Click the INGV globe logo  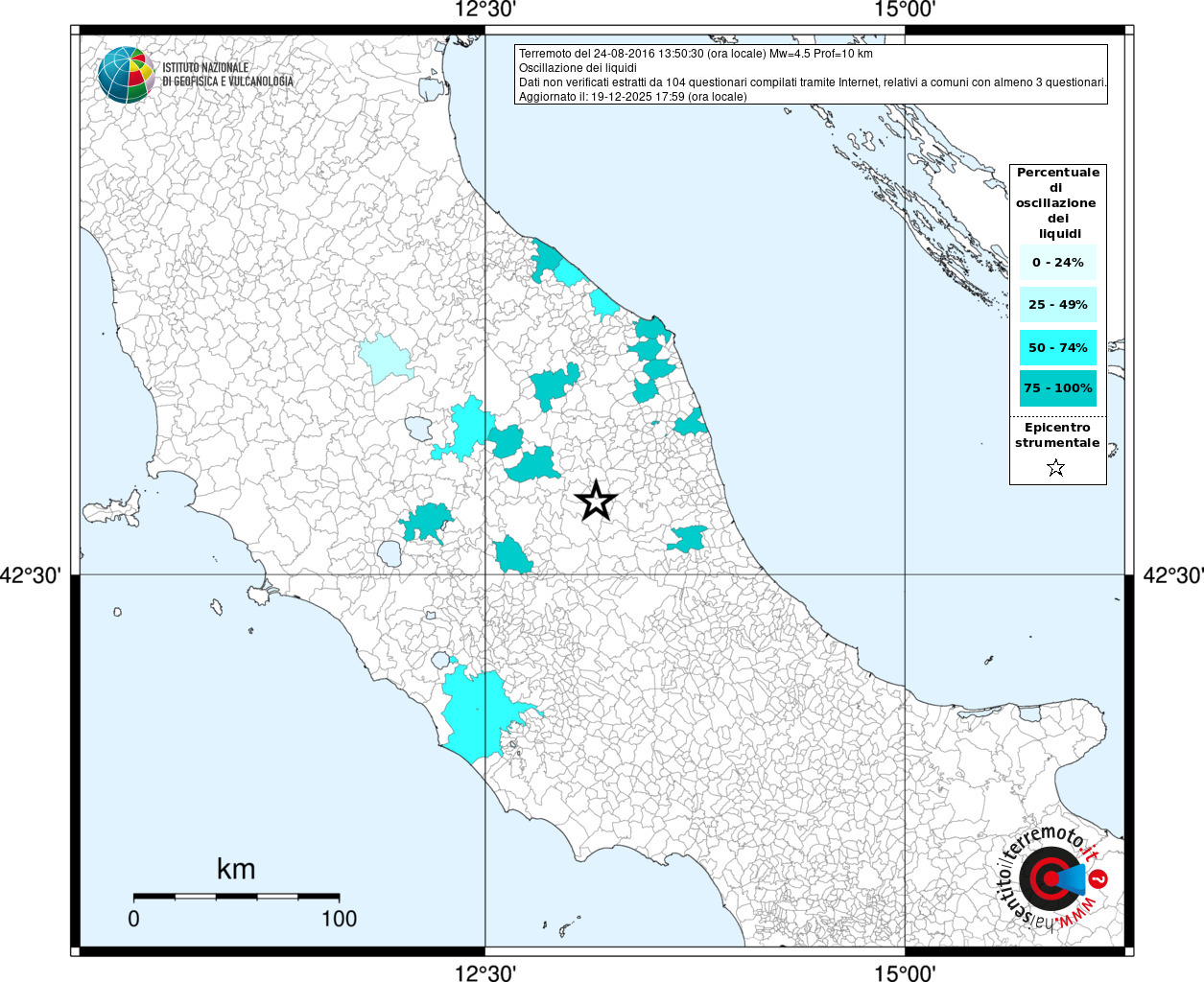pos(126,75)
